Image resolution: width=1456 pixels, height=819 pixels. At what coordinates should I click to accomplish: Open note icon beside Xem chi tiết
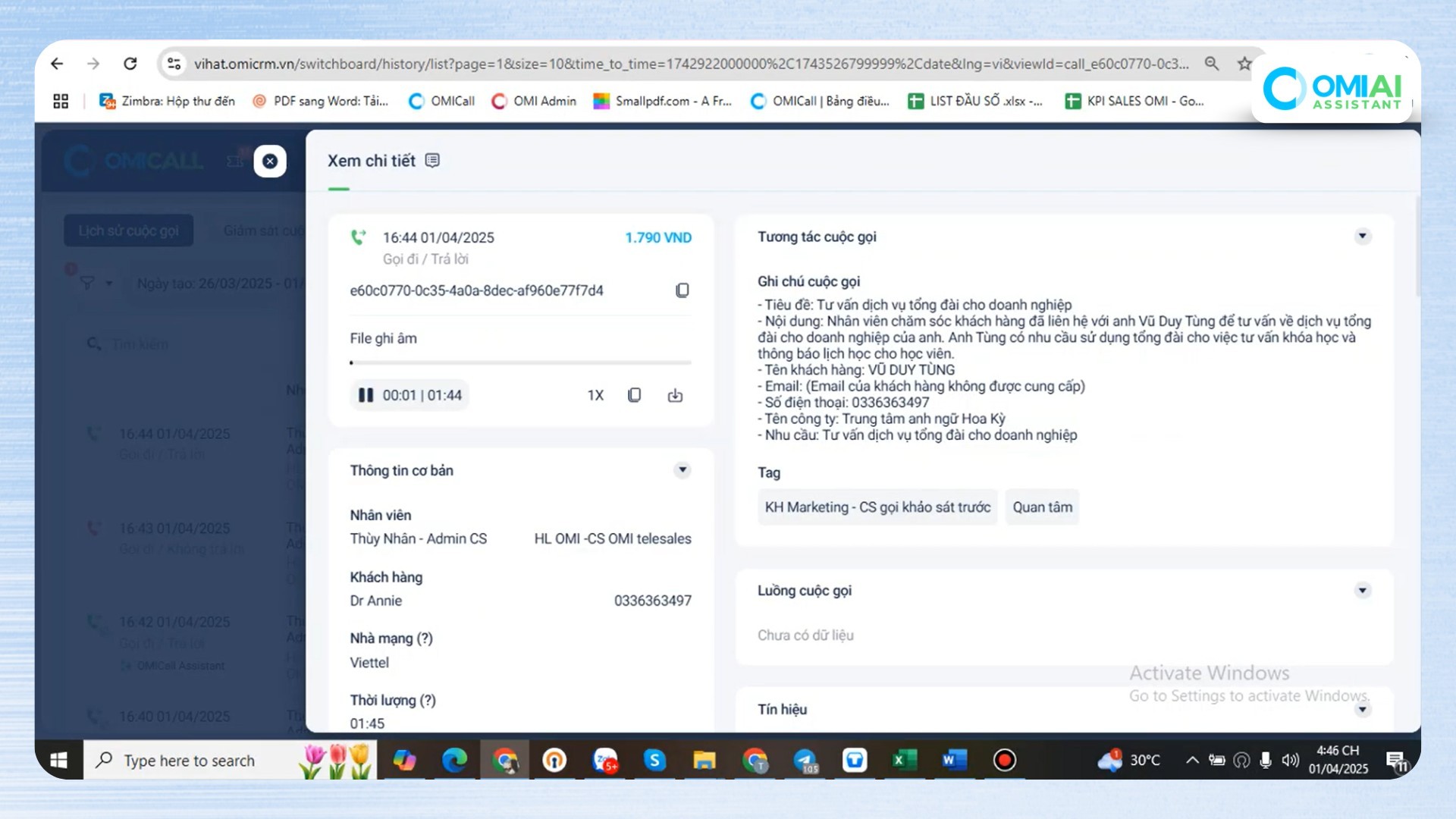[x=432, y=161]
